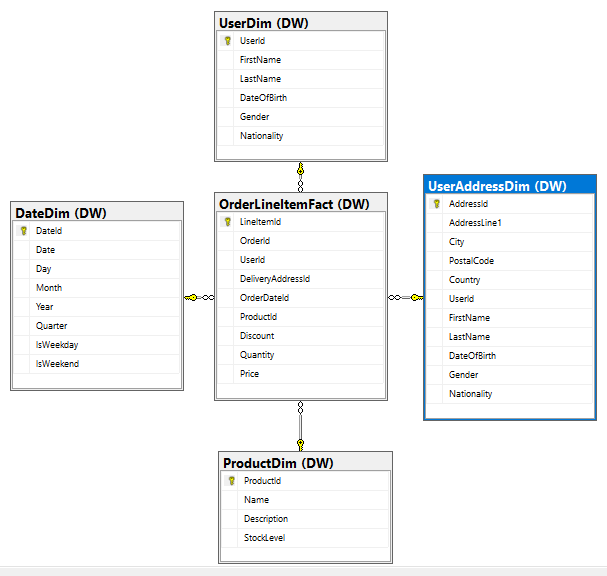This screenshot has height=576, width=607.
Task: Select the OrderLineItemFact (DW) table title
Action: [294, 204]
